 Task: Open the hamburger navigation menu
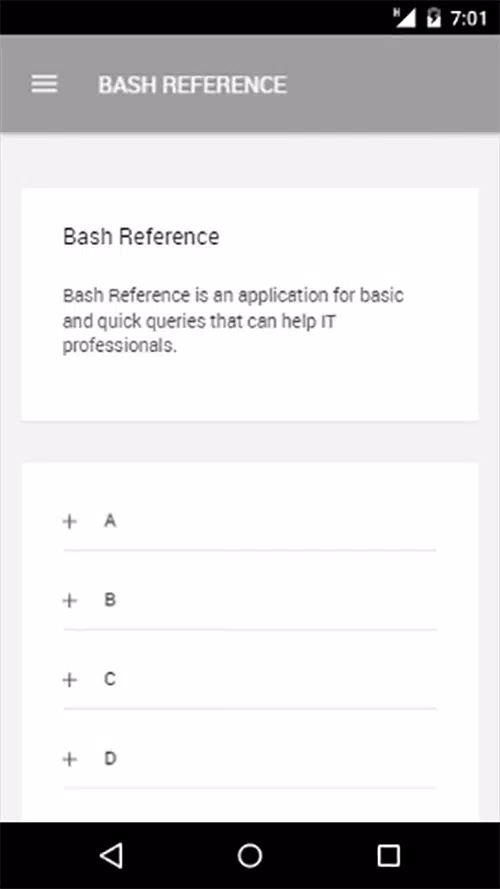point(44,84)
